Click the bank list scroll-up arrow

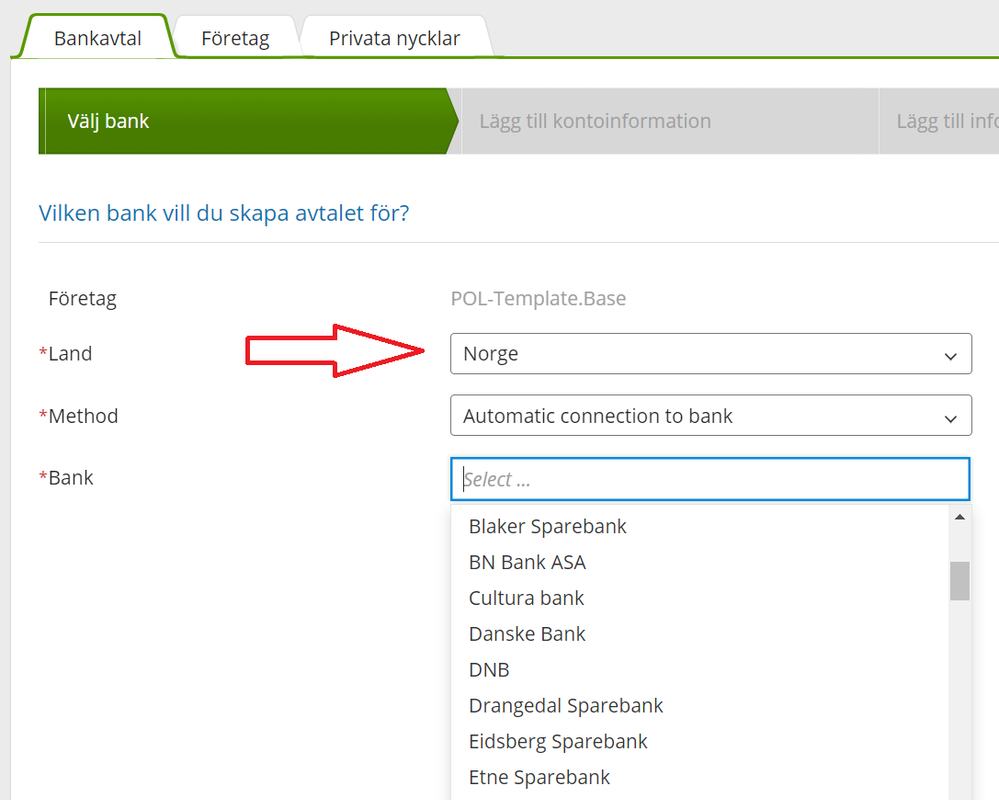click(960, 517)
